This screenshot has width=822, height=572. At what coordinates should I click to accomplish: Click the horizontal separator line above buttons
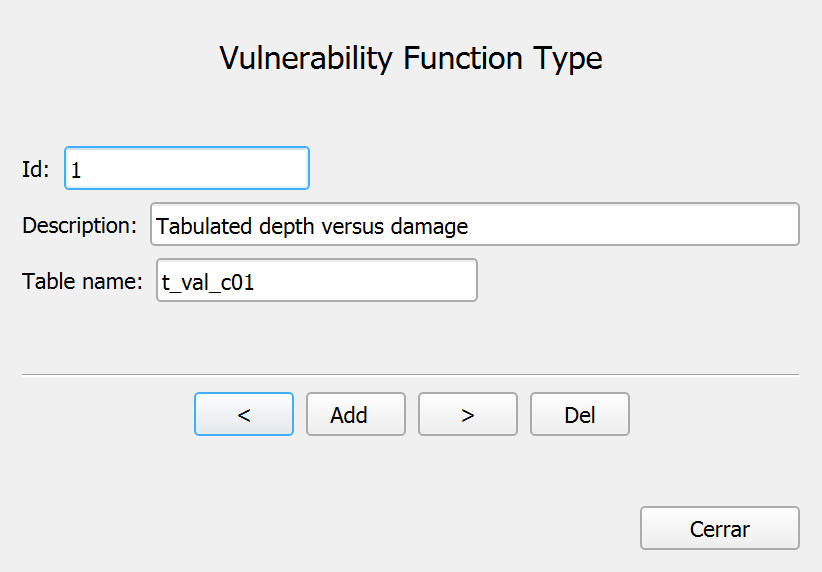[x=410, y=374]
